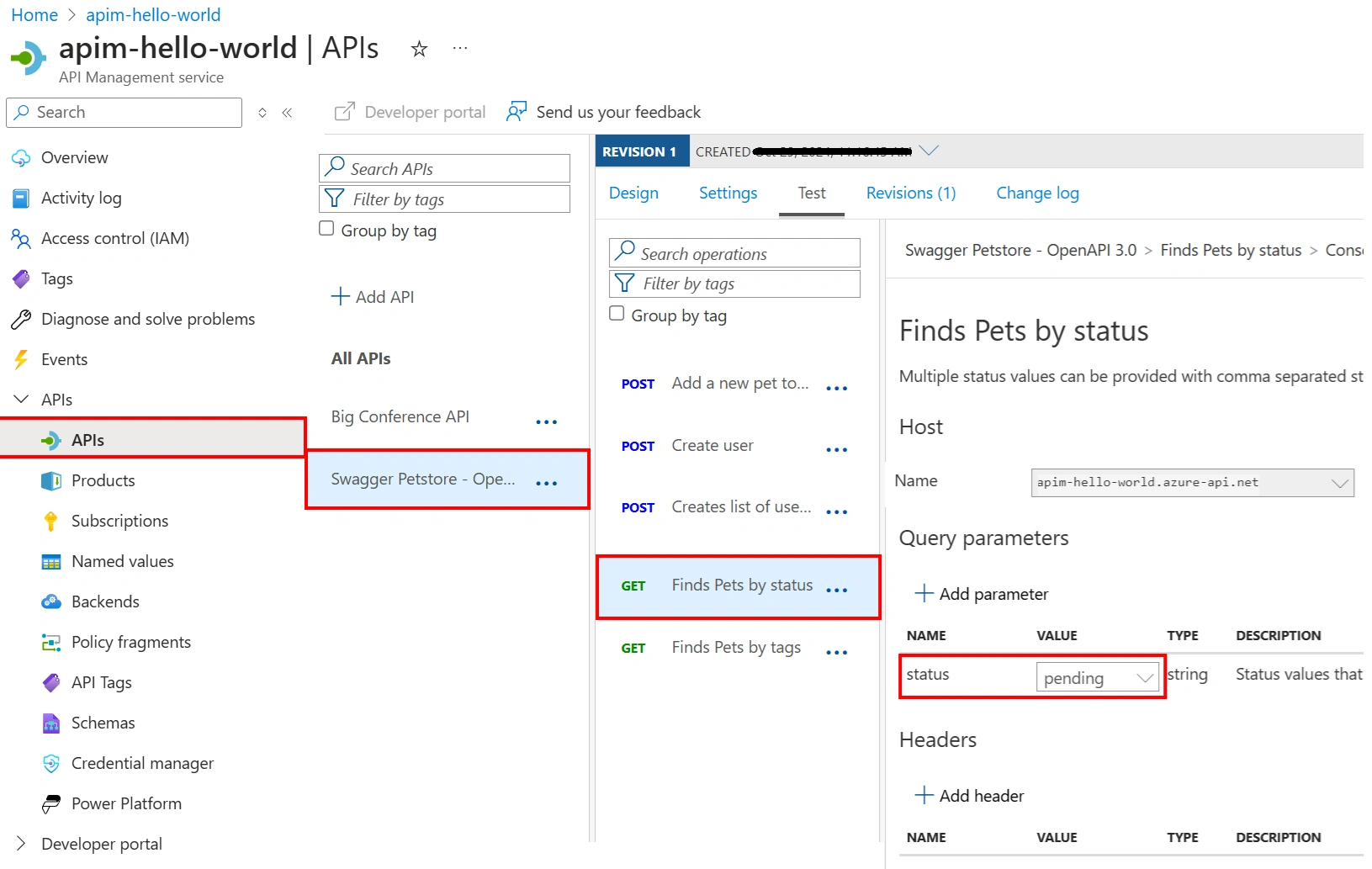Switch to the Settings tab
1372x869 pixels.
coord(728,193)
